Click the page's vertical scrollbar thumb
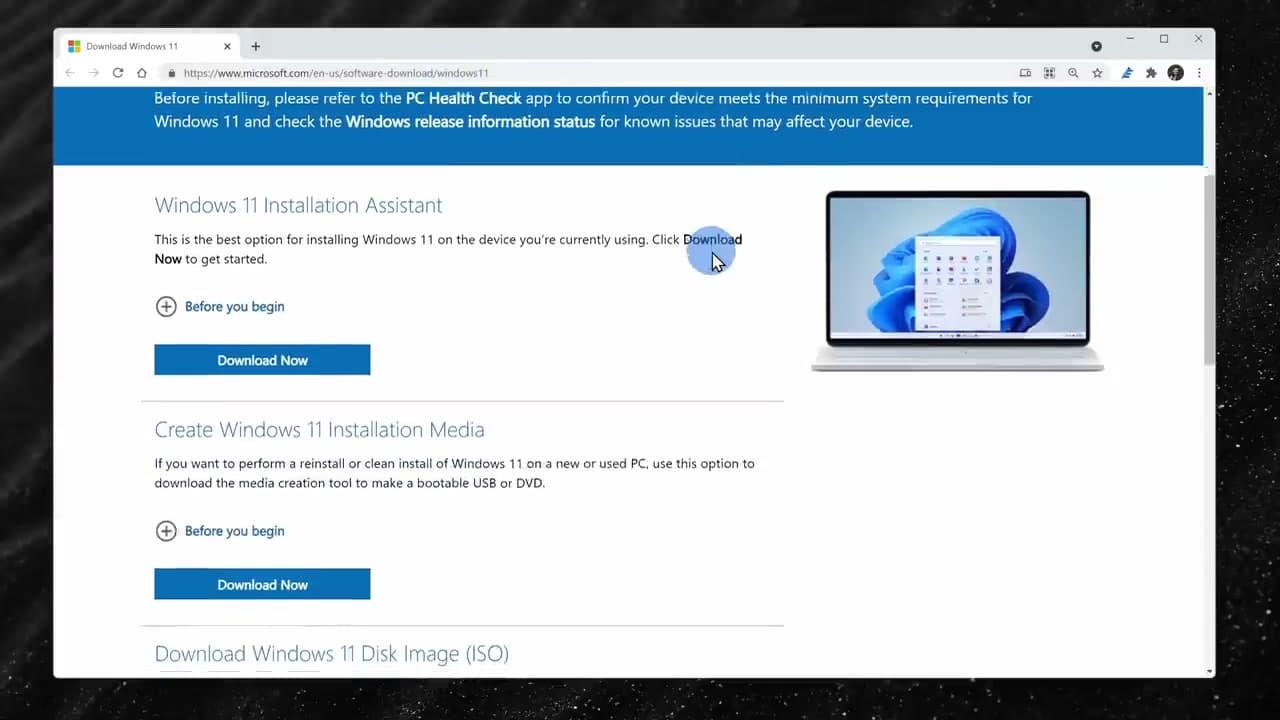Viewport: 1280px width, 720px height. [1209, 268]
